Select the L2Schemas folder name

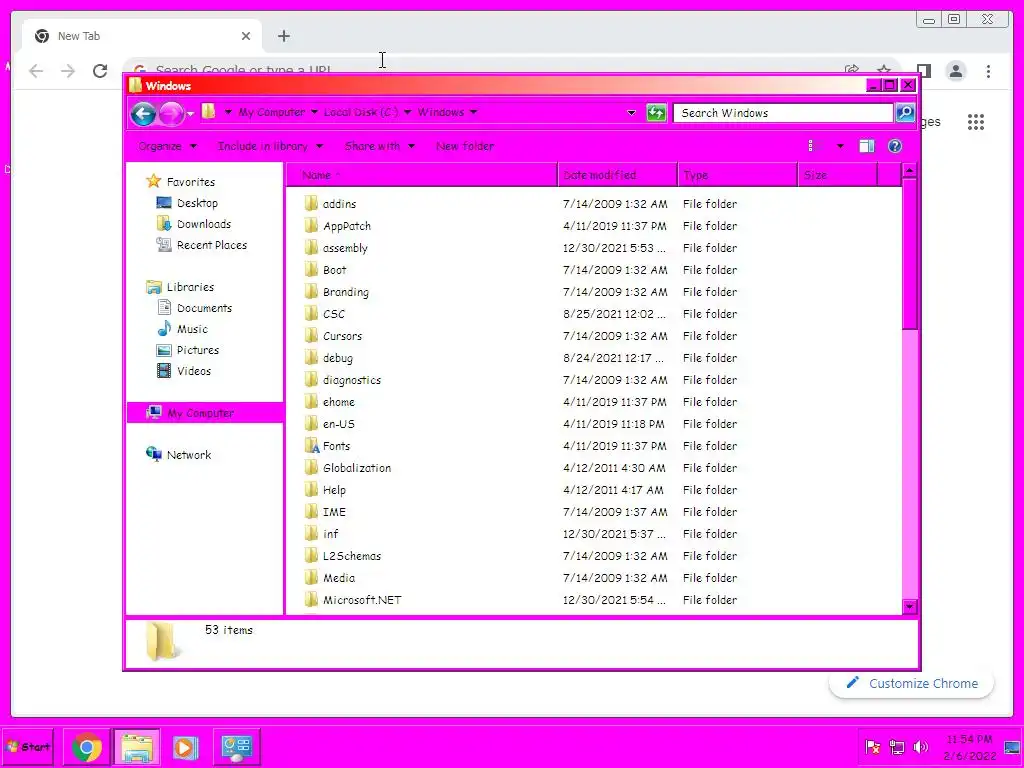point(351,556)
